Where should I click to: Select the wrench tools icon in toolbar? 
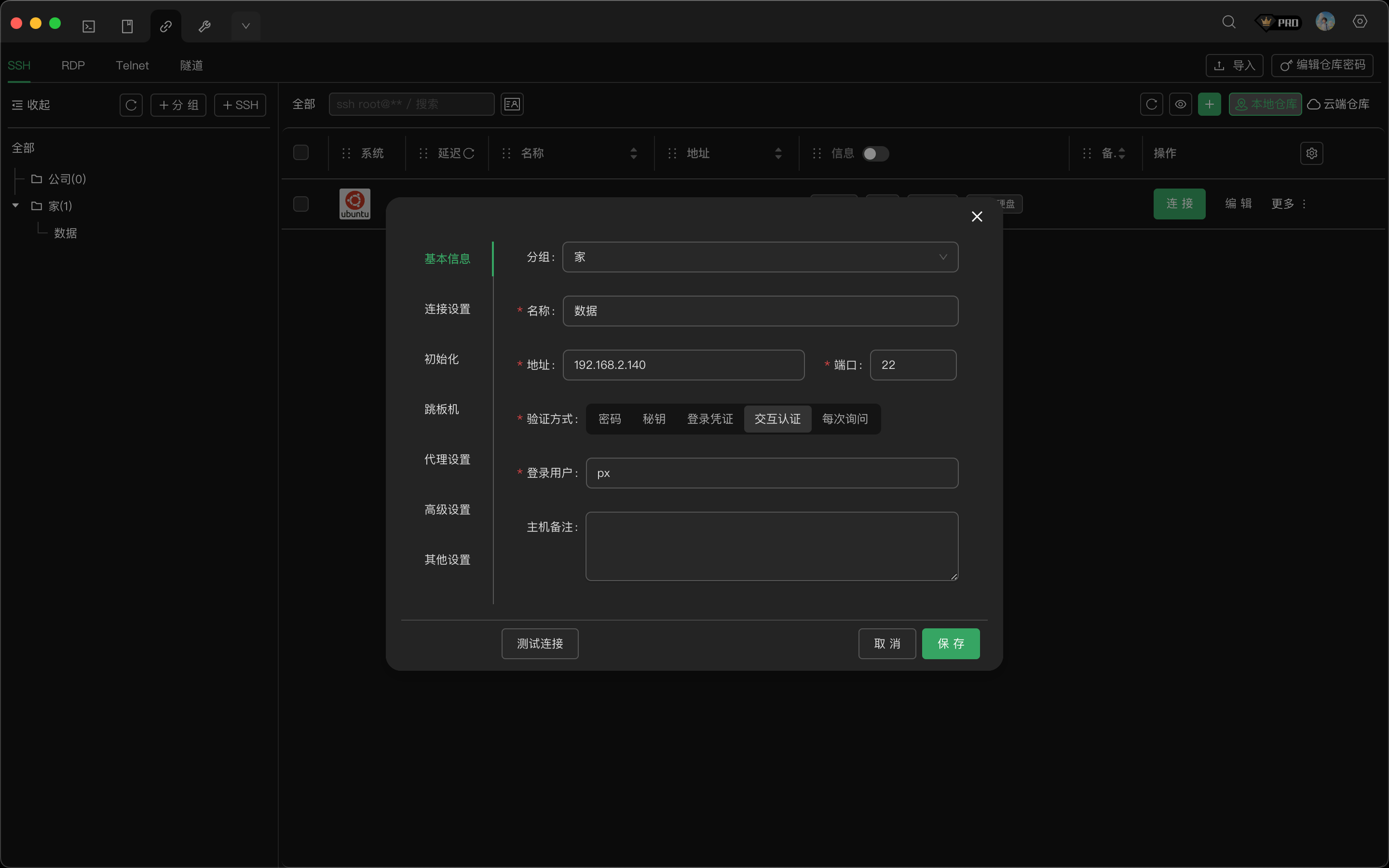204,25
